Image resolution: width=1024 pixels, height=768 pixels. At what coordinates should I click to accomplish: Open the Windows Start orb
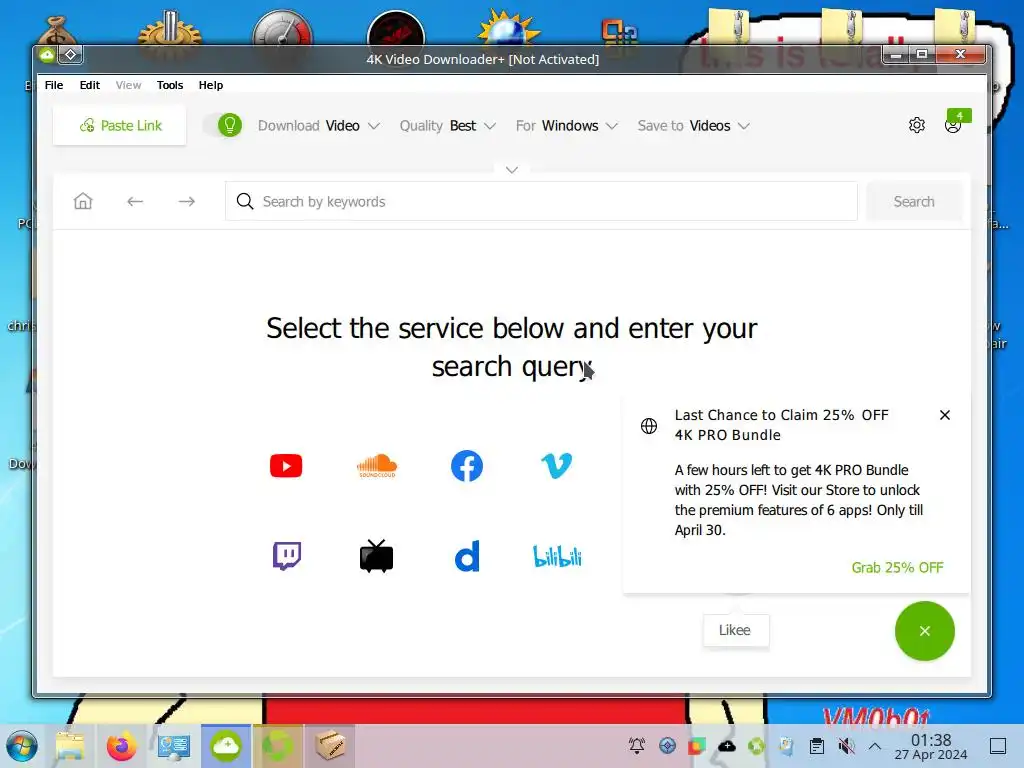click(x=22, y=746)
